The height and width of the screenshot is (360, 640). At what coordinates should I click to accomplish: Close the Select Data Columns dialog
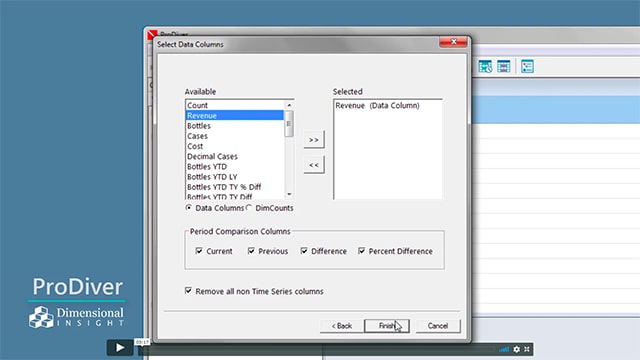click(x=453, y=42)
